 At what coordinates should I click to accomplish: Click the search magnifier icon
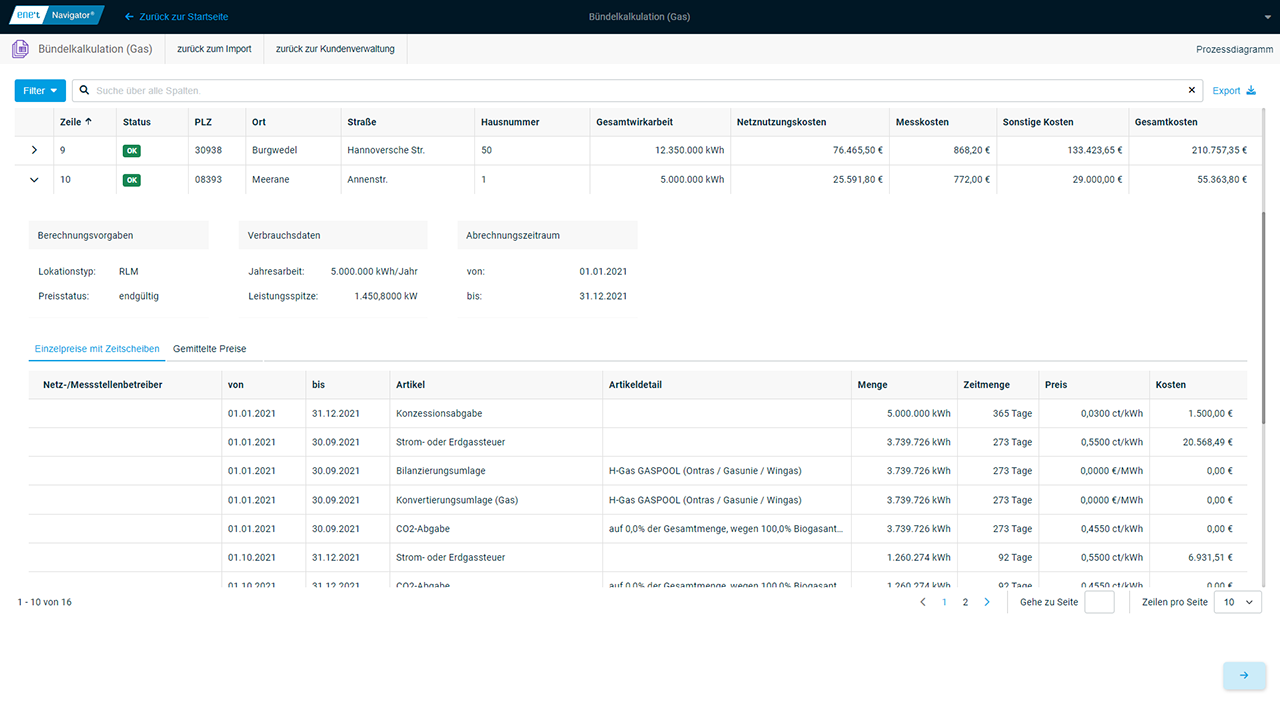click(84, 91)
